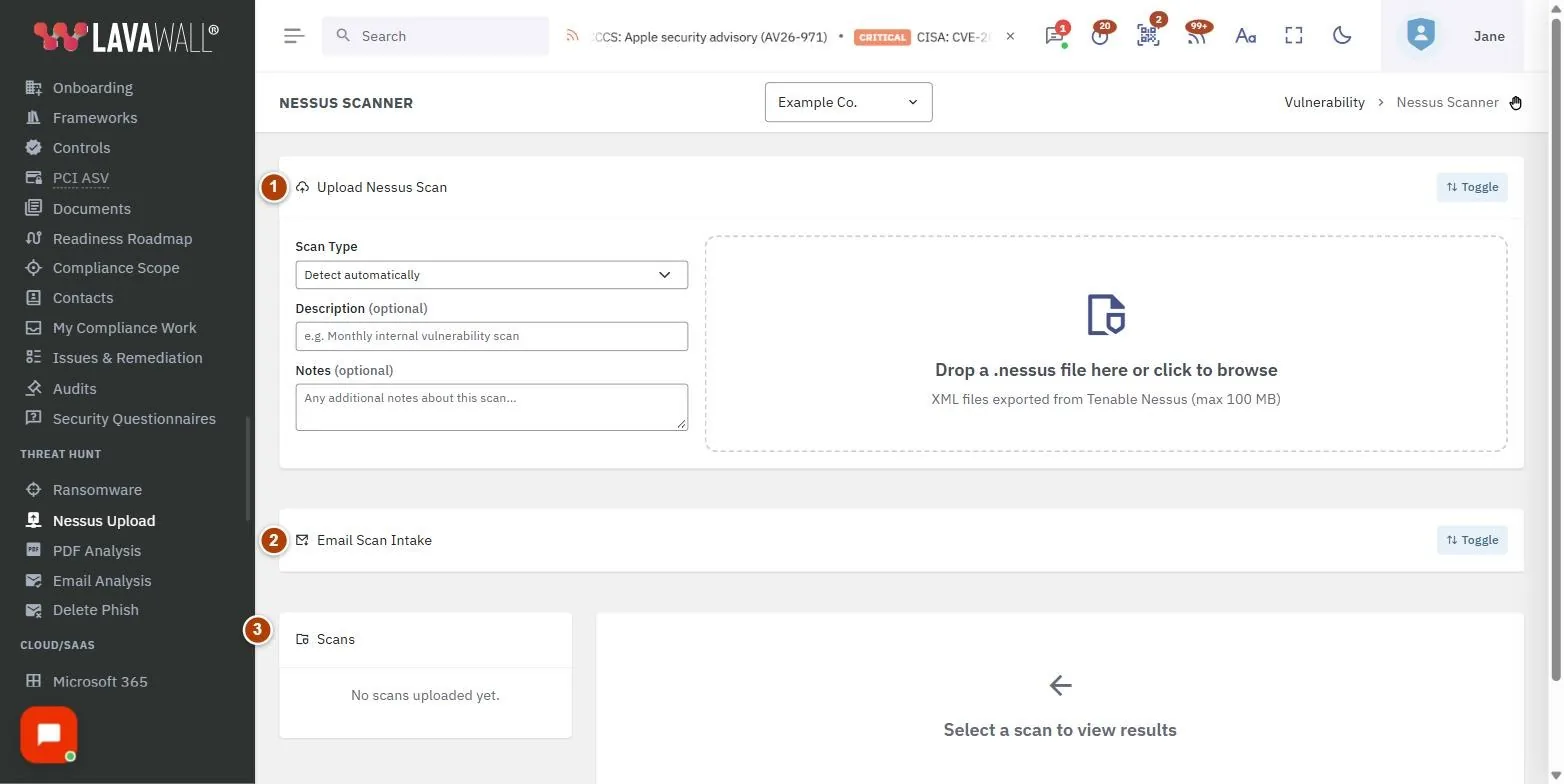The width and height of the screenshot is (1564, 784).
Task: Open the Scan Type dropdown
Action: 491,275
